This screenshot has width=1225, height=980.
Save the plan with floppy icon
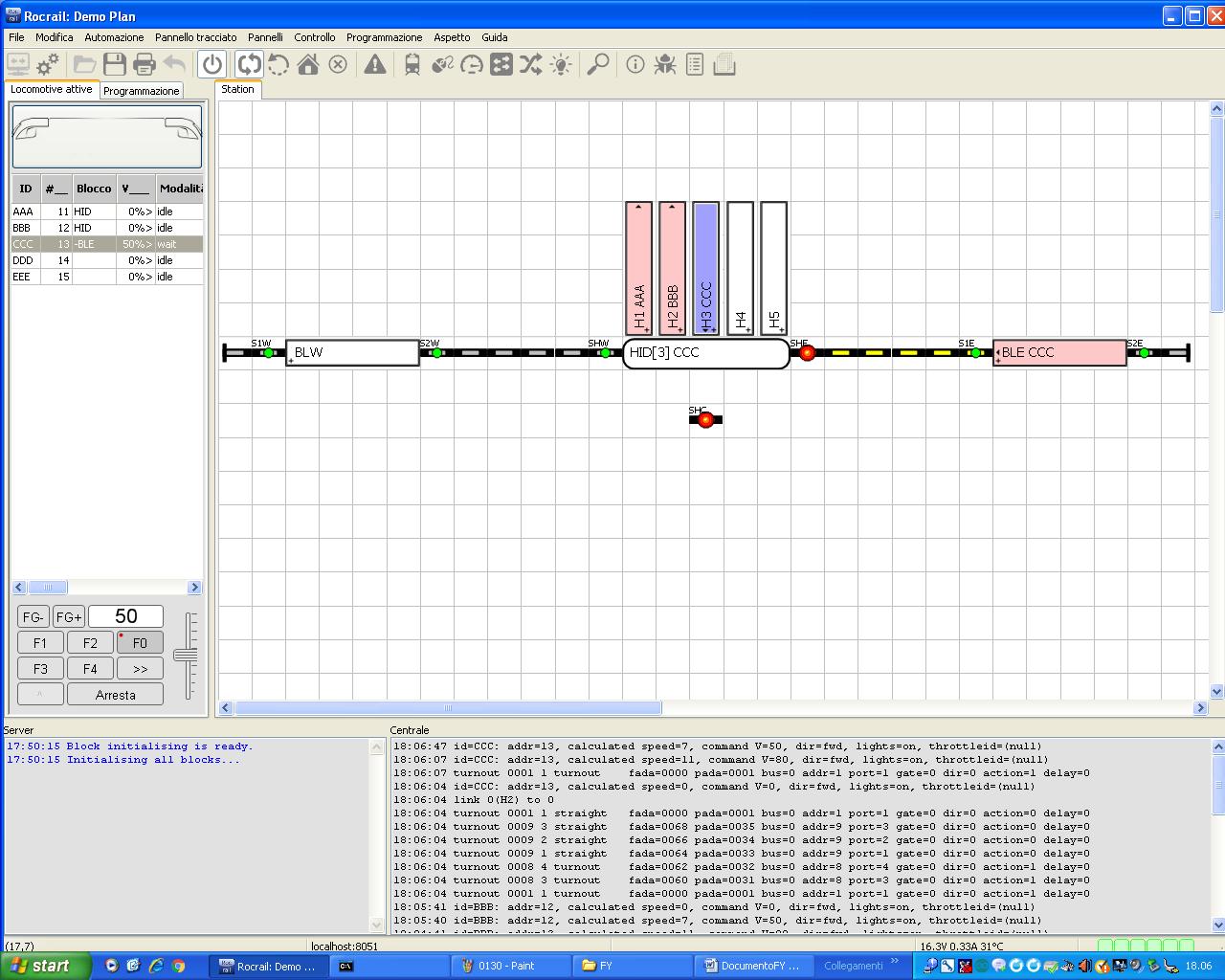click(x=115, y=64)
